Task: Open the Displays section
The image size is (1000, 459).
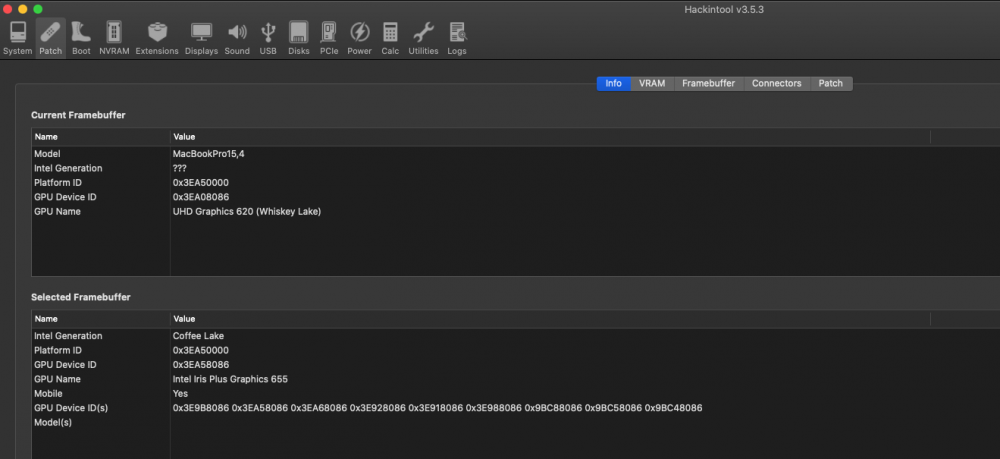Action: [202, 38]
